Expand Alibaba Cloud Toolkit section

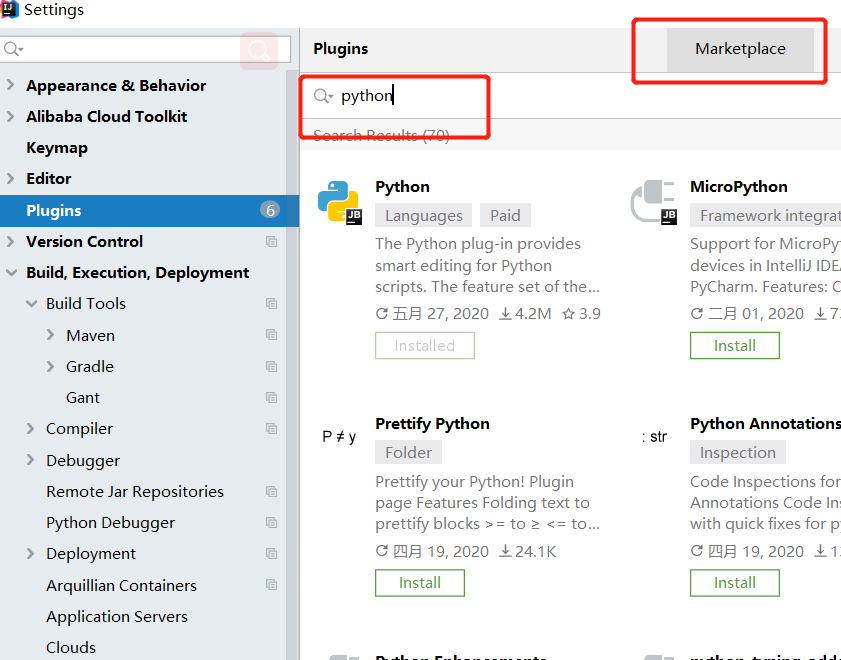10,116
